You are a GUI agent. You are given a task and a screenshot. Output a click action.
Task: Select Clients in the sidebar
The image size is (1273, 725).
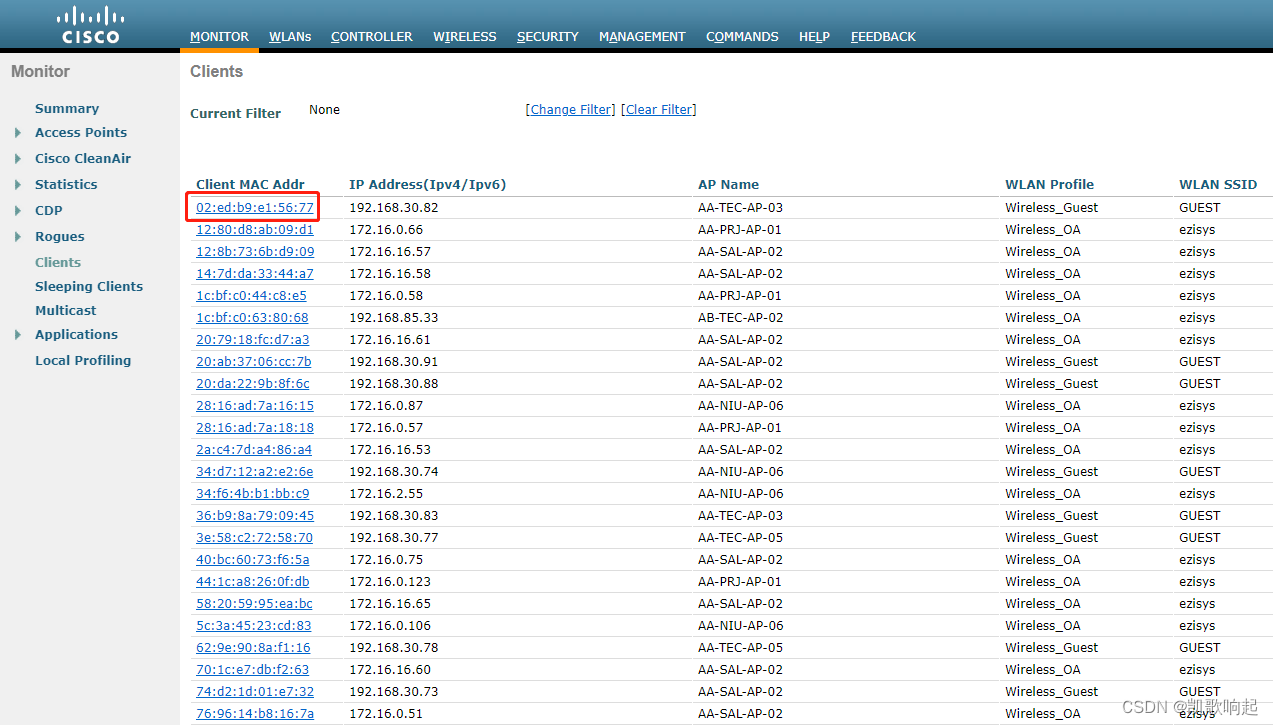(58, 262)
